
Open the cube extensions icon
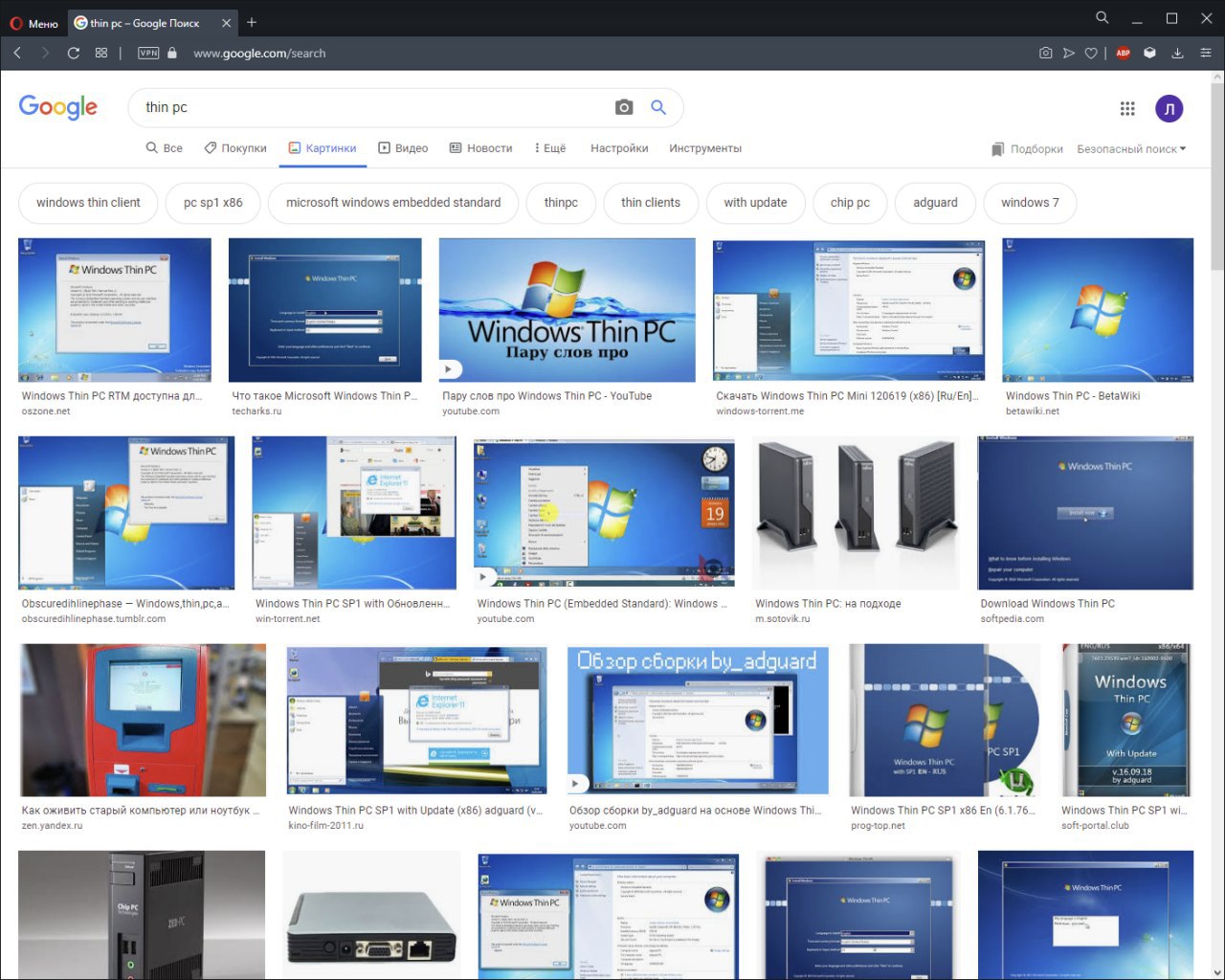coord(1150,54)
